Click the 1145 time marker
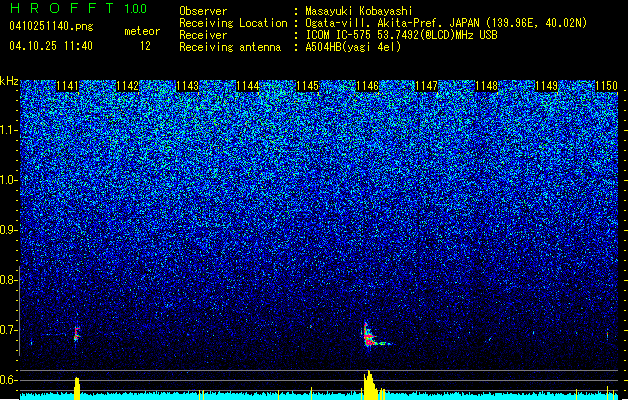 click(307, 86)
